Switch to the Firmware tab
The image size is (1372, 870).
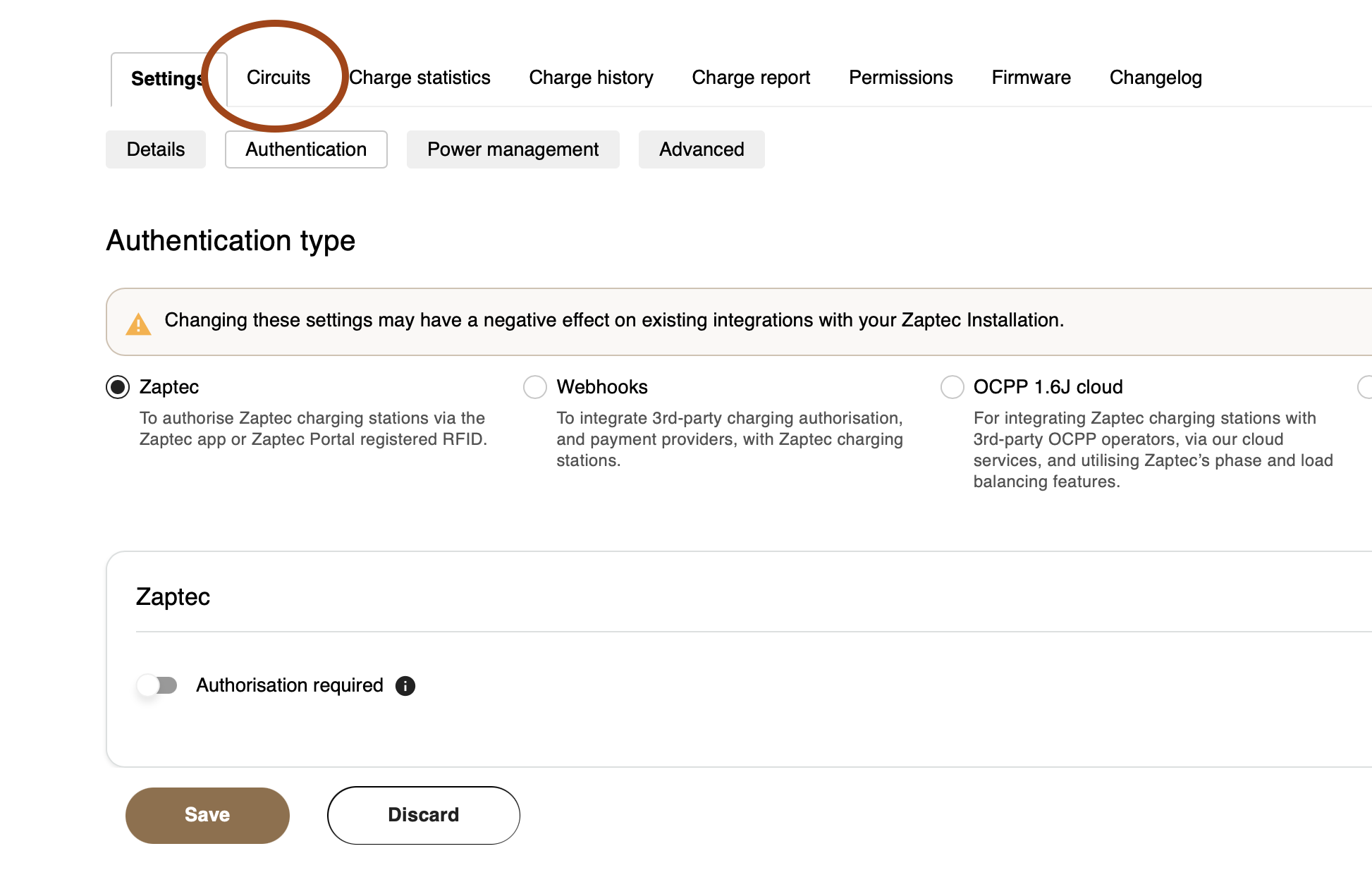coord(1031,78)
